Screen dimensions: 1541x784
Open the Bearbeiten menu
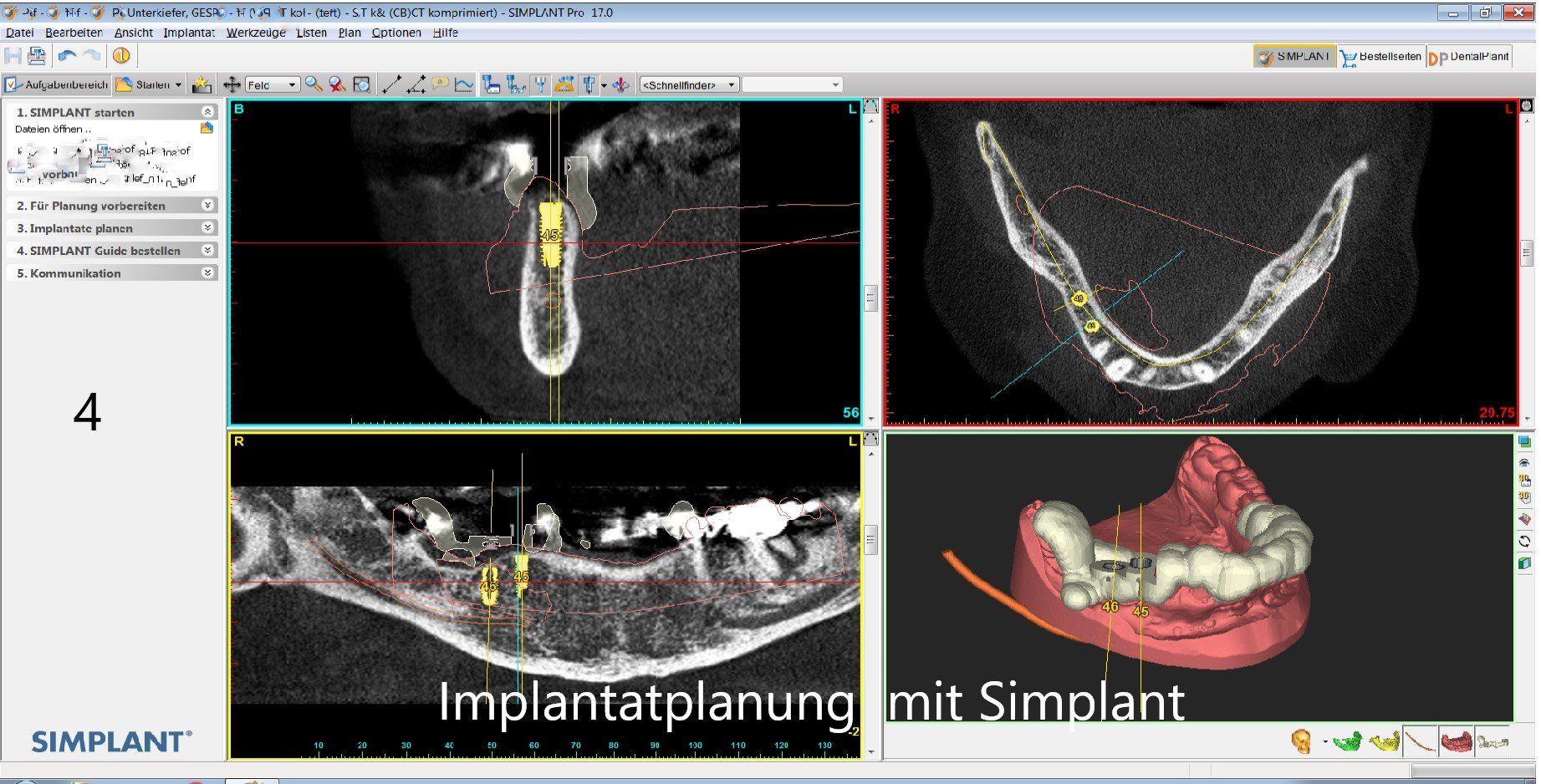click(74, 33)
